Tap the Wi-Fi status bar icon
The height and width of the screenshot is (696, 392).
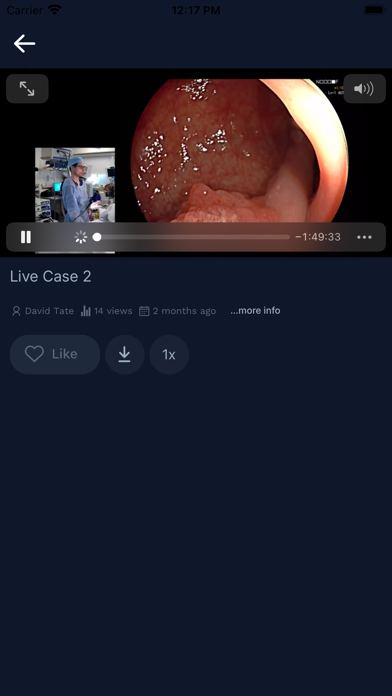(x=55, y=10)
